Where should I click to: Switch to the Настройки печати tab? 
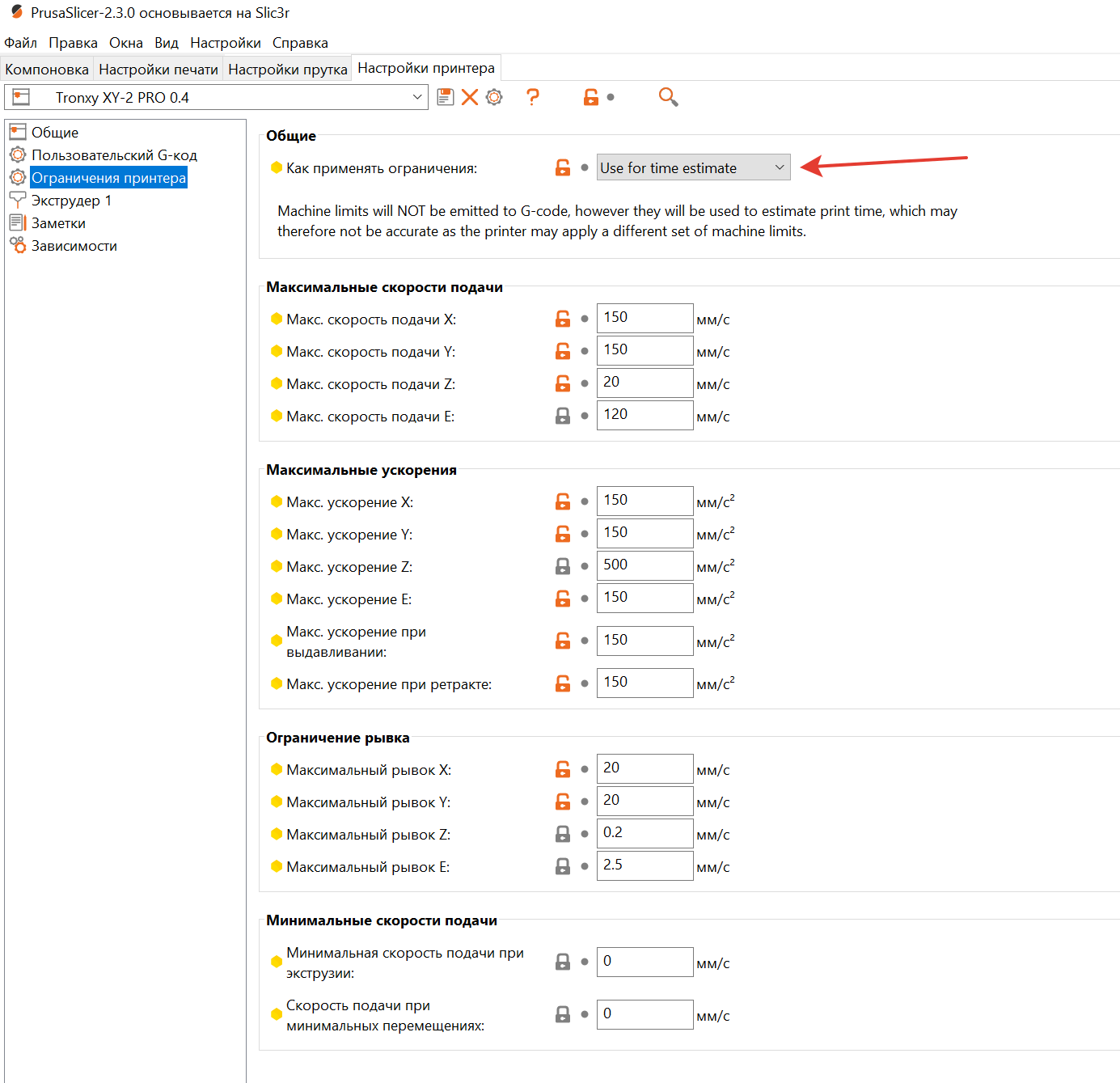click(x=158, y=70)
